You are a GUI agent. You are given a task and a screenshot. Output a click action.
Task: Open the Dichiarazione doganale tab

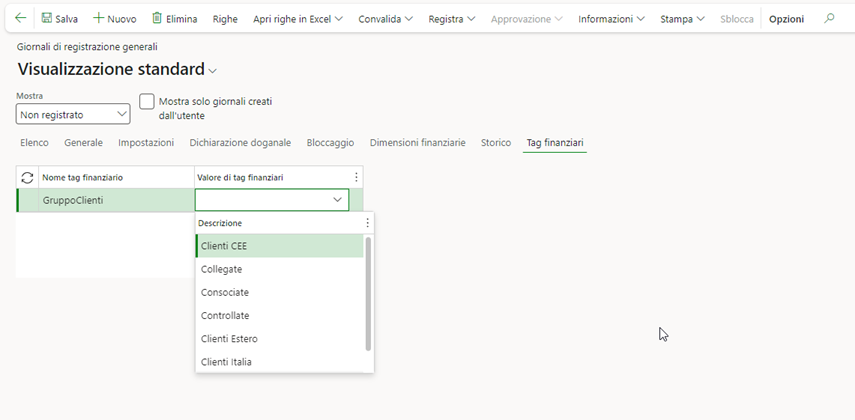(x=240, y=142)
